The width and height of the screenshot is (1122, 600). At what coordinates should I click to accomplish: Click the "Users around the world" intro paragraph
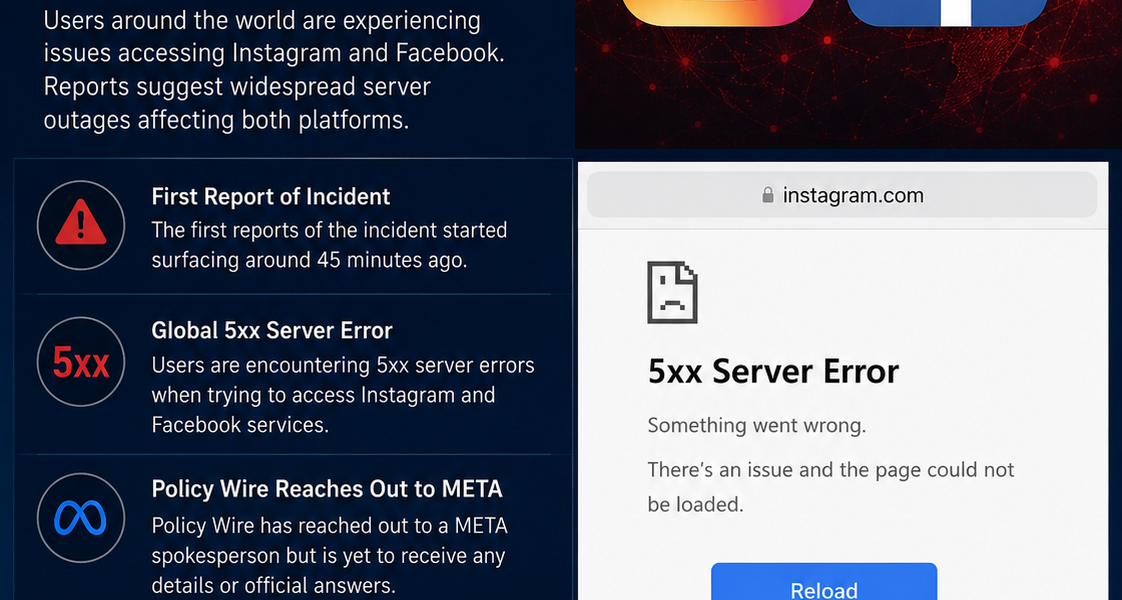pos(273,70)
